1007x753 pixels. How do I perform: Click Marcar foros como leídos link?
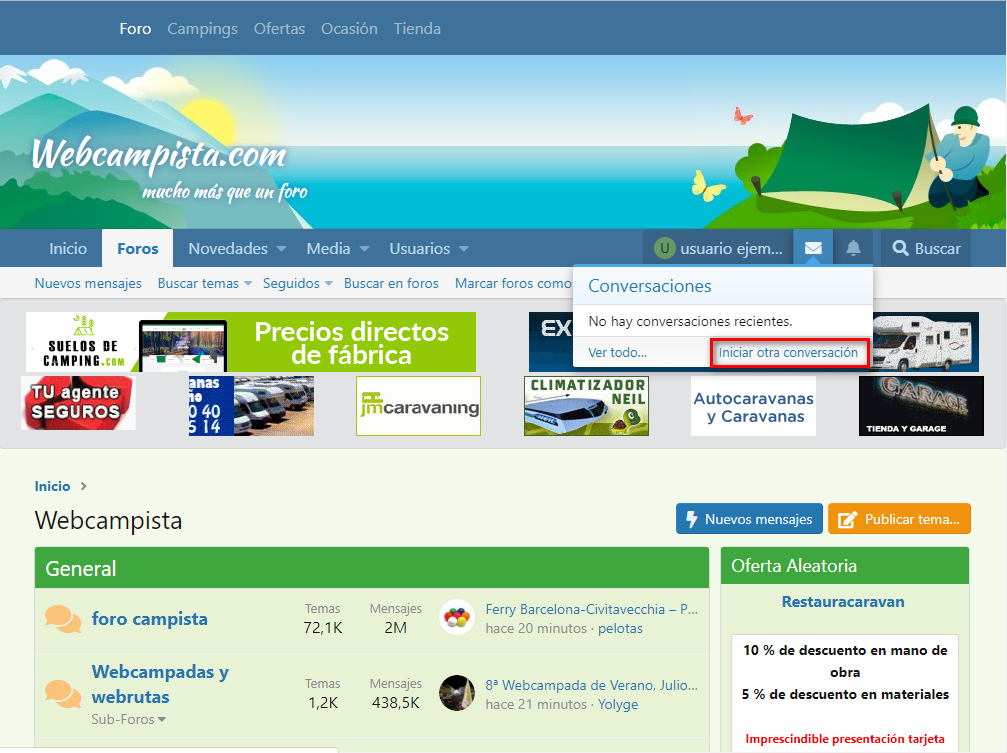tap(513, 283)
